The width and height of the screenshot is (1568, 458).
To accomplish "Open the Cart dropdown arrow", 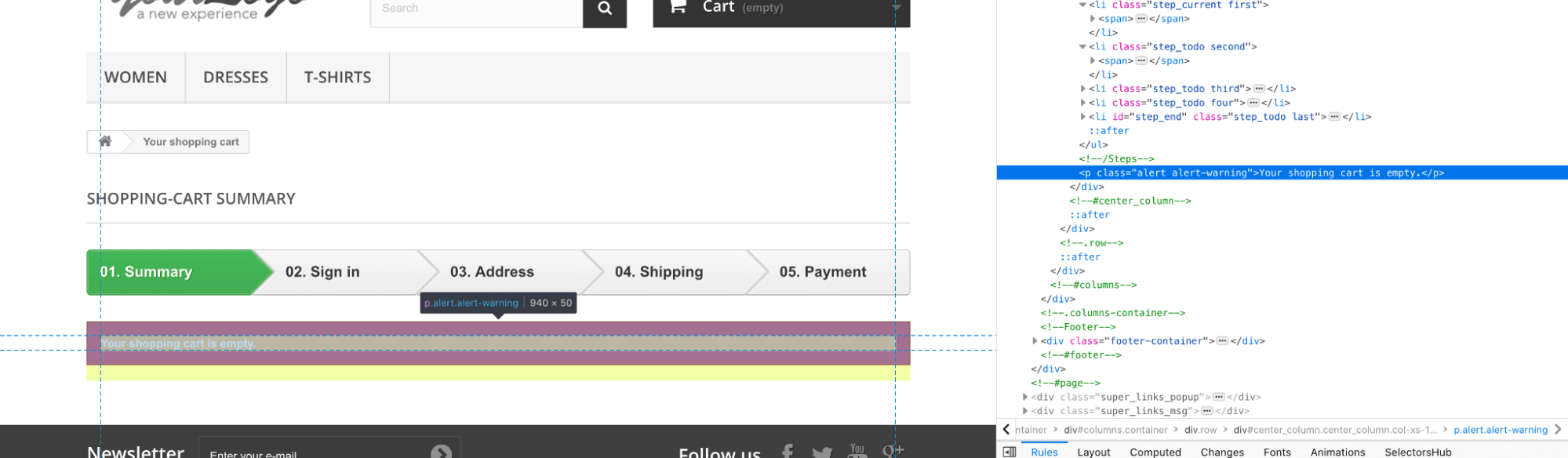I will [896, 8].
